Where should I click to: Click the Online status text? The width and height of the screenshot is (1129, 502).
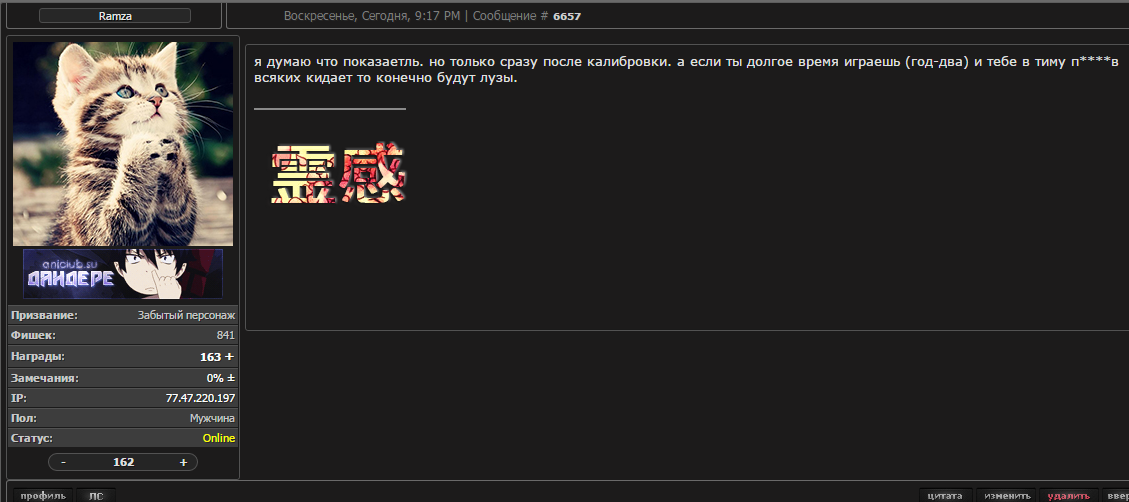pyautogui.click(x=219, y=438)
